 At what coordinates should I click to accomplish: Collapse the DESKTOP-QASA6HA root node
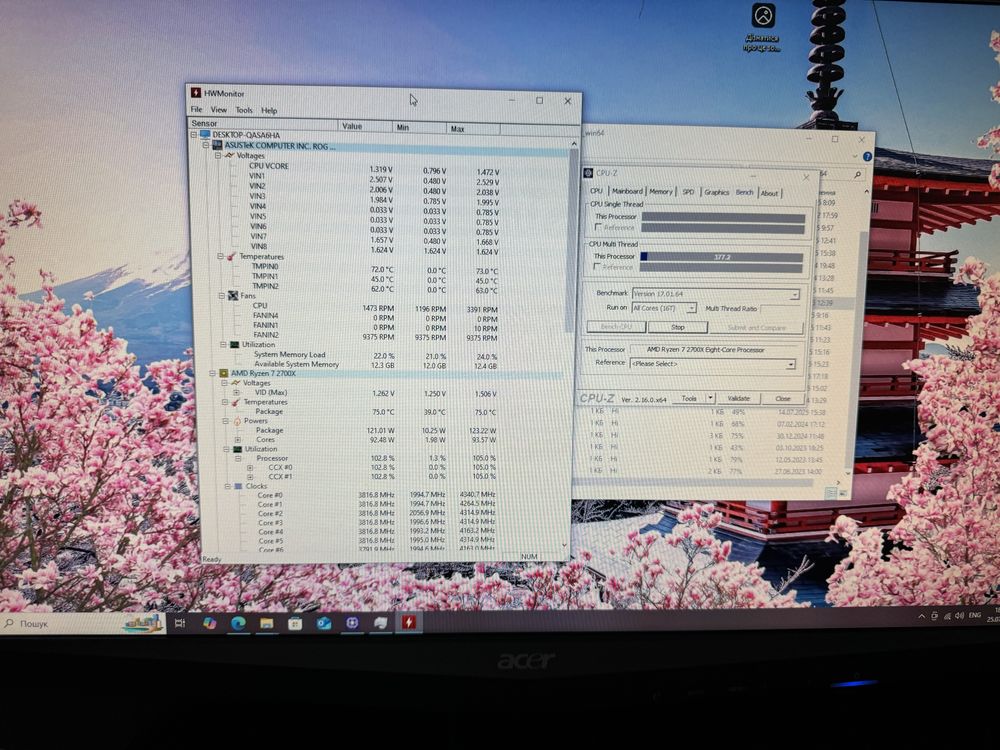194,135
